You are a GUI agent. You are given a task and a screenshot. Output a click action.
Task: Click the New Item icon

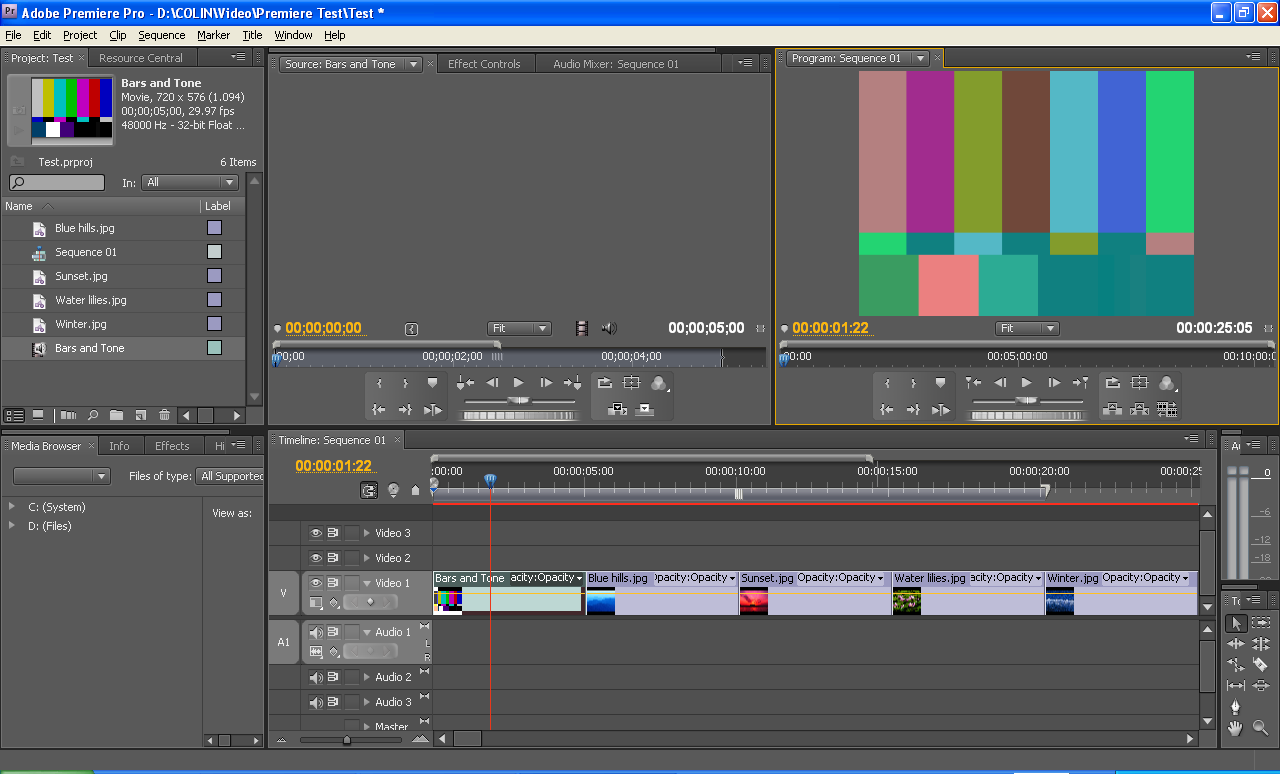pyautogui.click(x=140, y=415)
